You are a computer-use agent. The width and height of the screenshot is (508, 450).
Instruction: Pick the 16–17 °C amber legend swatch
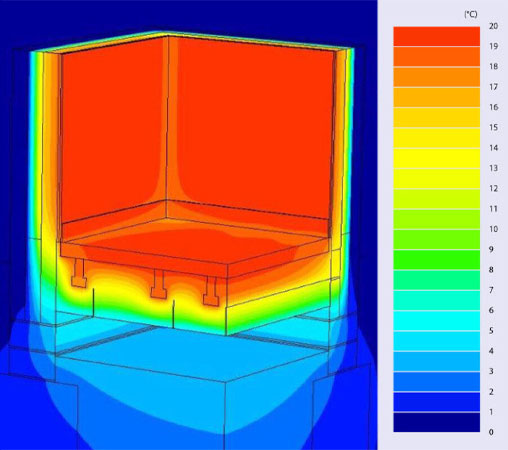tap(436, 97)
